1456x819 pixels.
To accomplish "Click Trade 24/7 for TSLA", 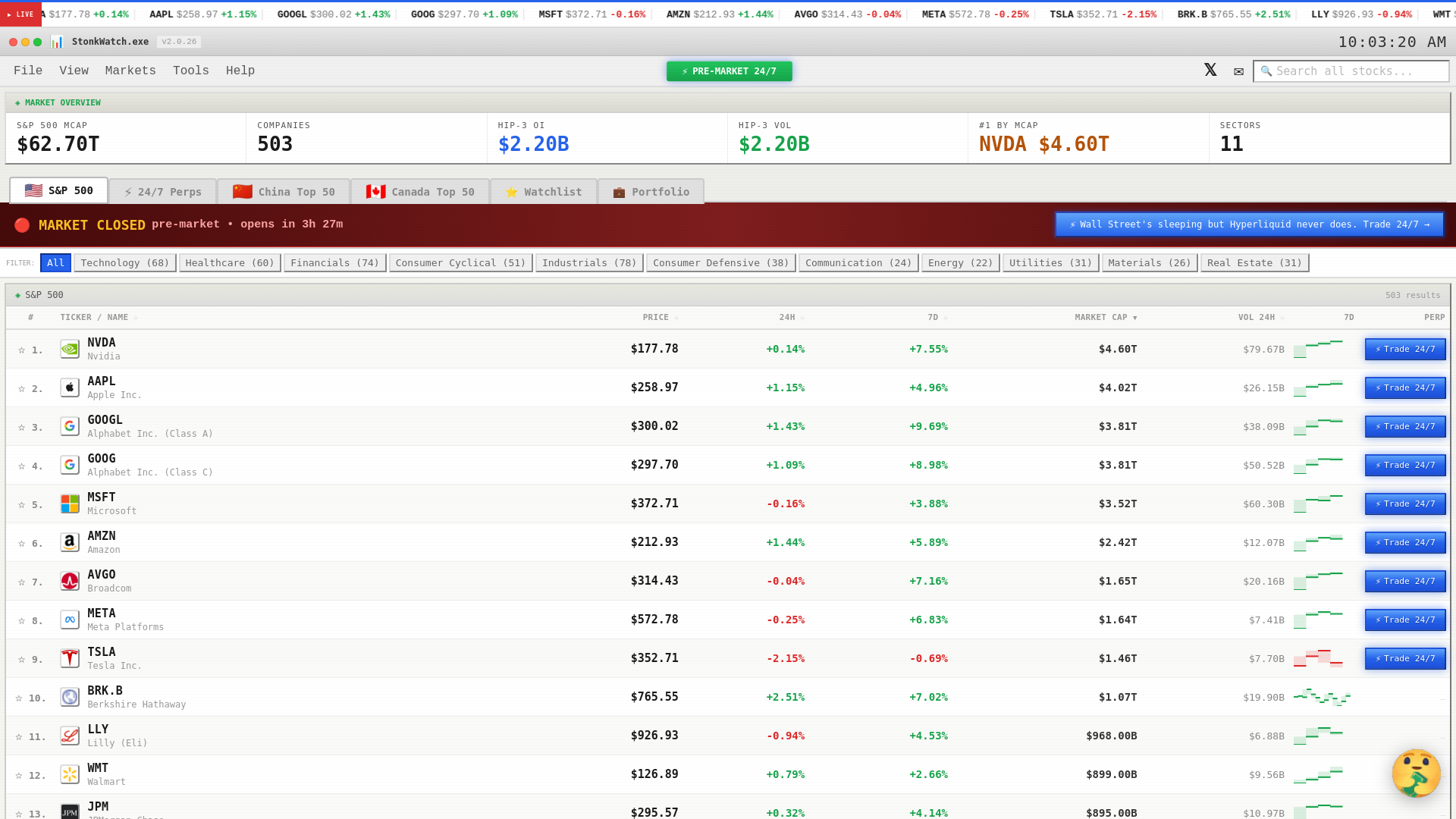I will [x=1405, y=658].
